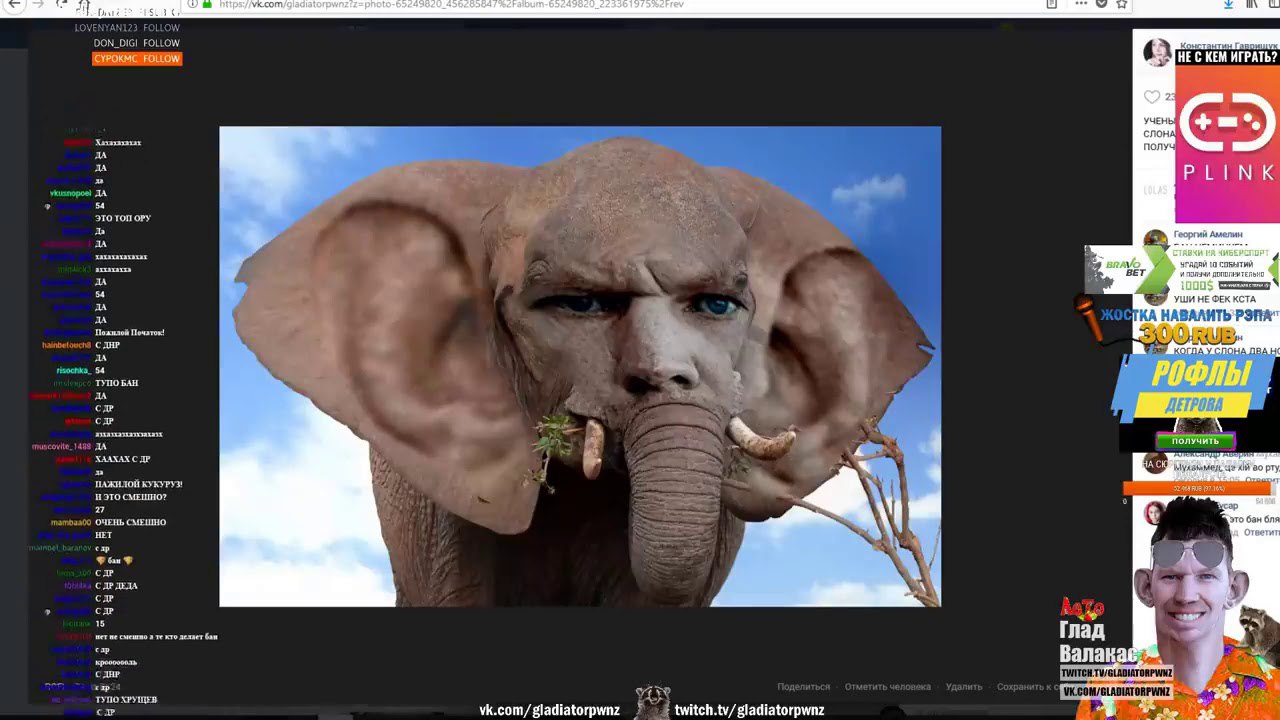The height and width of the screenshot is (720, 1280).
Task: Click chat username hainbefoeuch8
Action: [67, 345]
